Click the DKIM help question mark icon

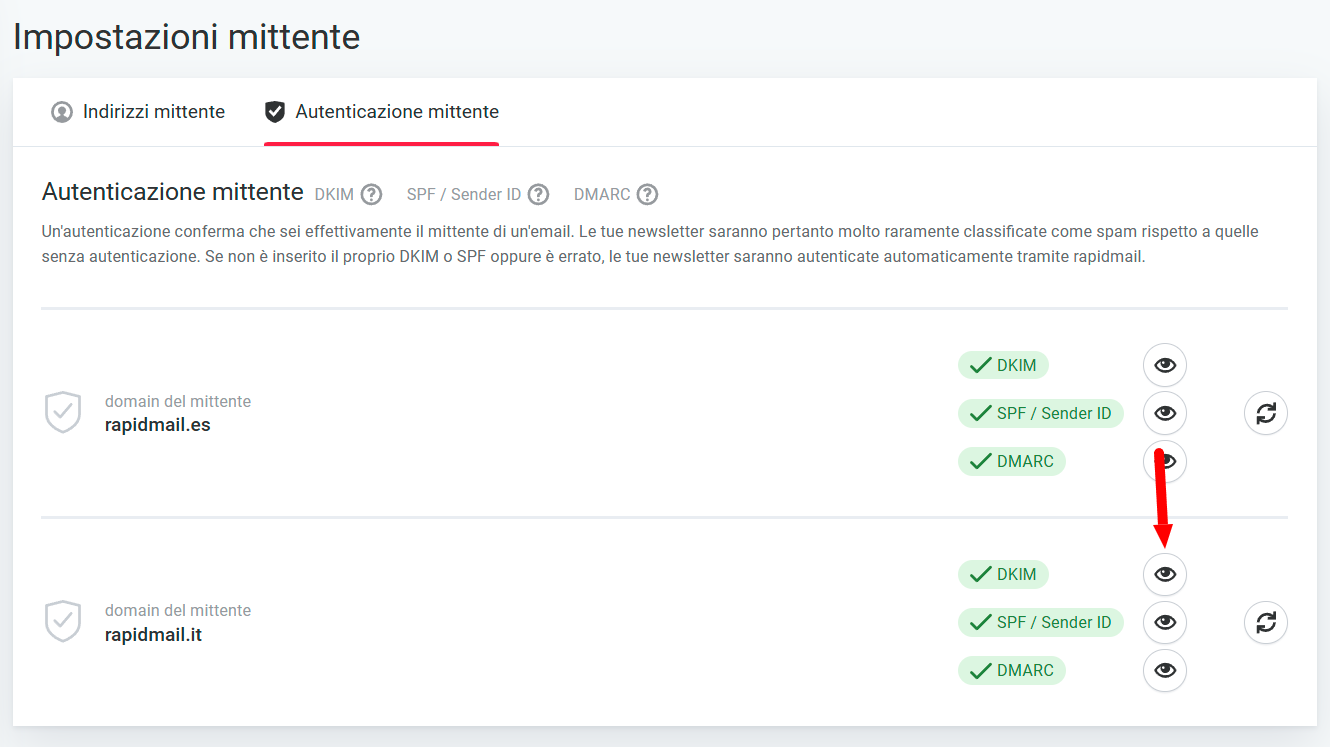pos(372,194)
